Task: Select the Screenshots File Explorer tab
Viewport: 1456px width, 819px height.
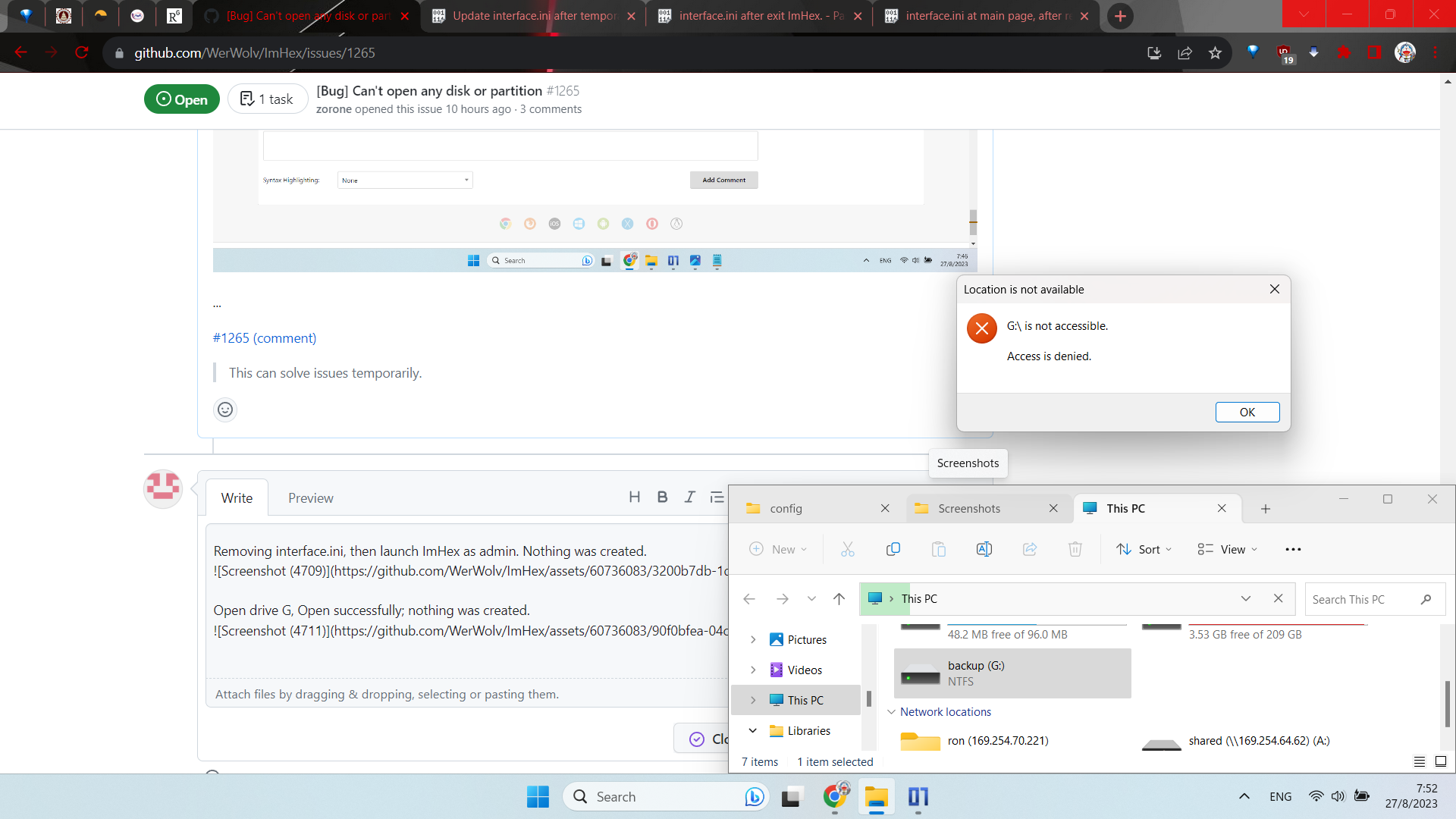Action: coord(969,508)
